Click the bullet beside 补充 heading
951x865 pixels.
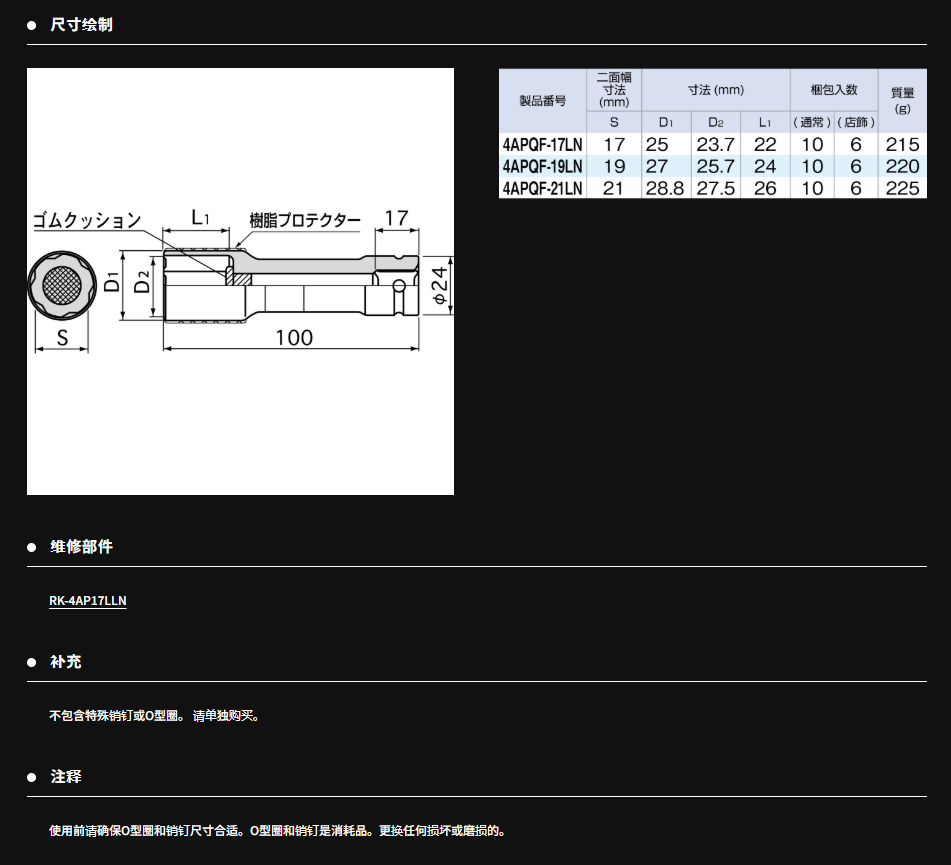31,662
